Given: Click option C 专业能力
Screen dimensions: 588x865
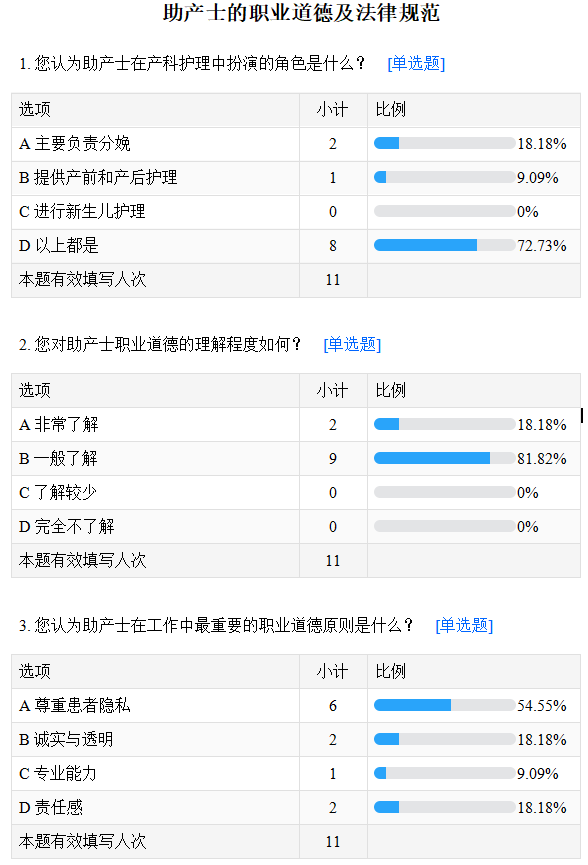Looking at the screenshot, I should pos(58,773).
